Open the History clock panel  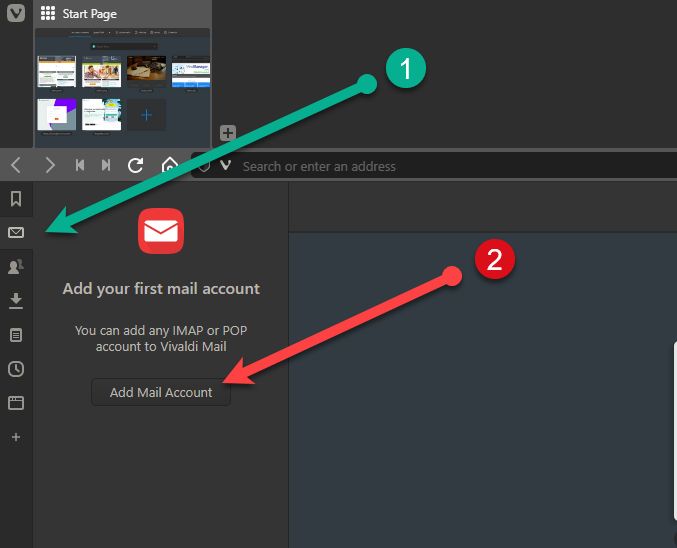tap(16, 369)
